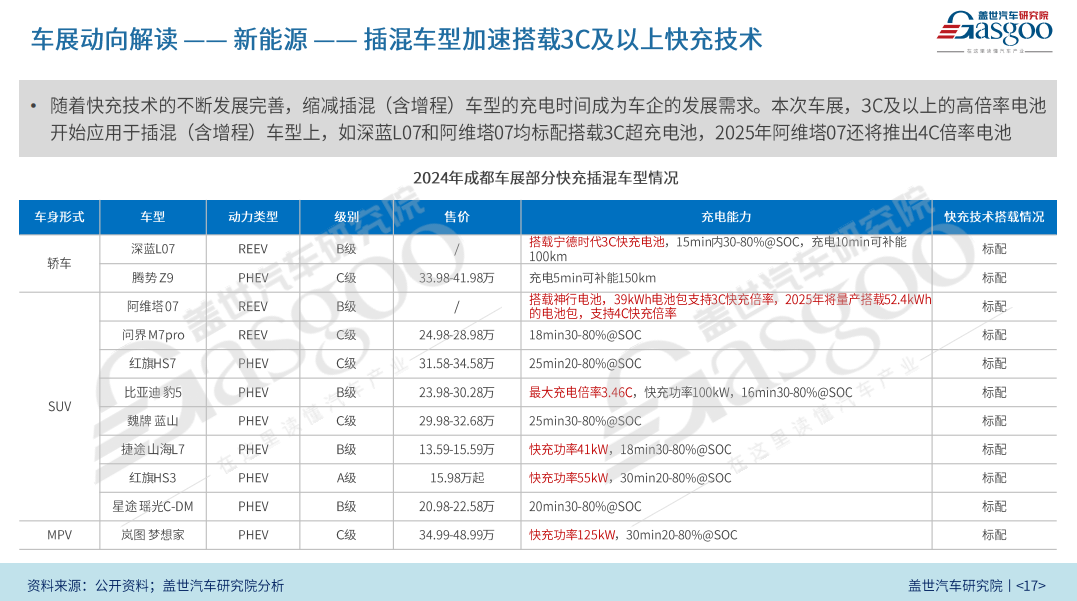Click the 红旗HS7 model name
This screenshot has width=1077, height=601.
(x=152, y=363)
